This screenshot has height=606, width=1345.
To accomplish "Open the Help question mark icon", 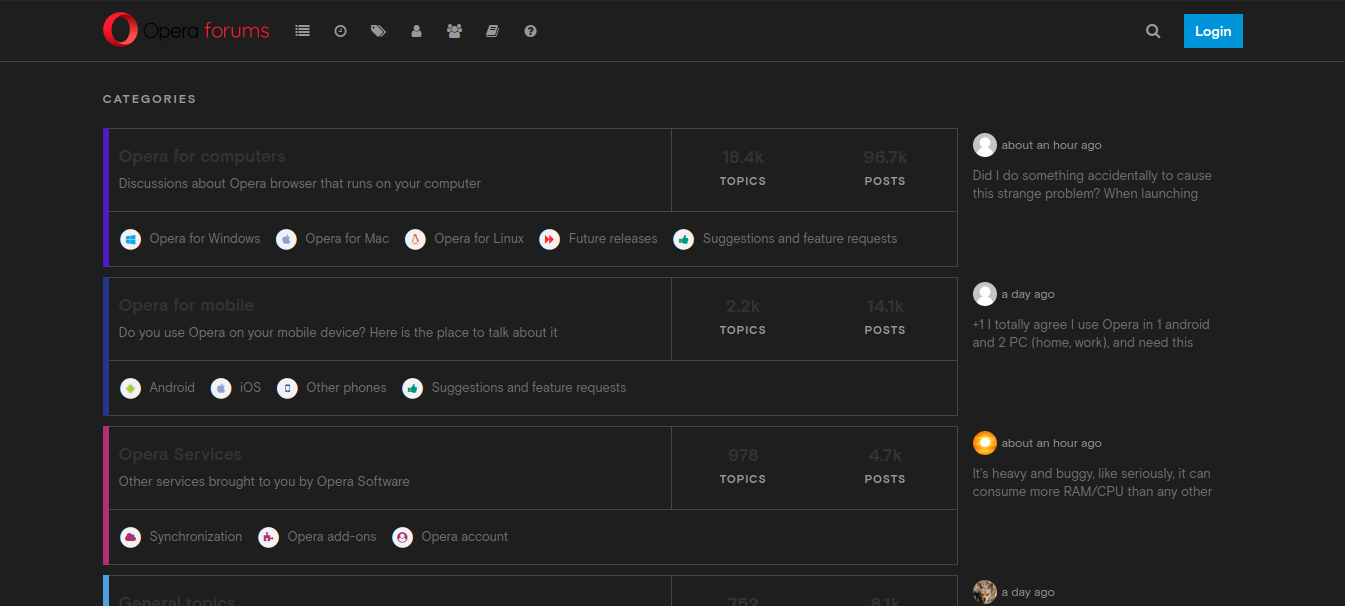I will click(530, 31).
